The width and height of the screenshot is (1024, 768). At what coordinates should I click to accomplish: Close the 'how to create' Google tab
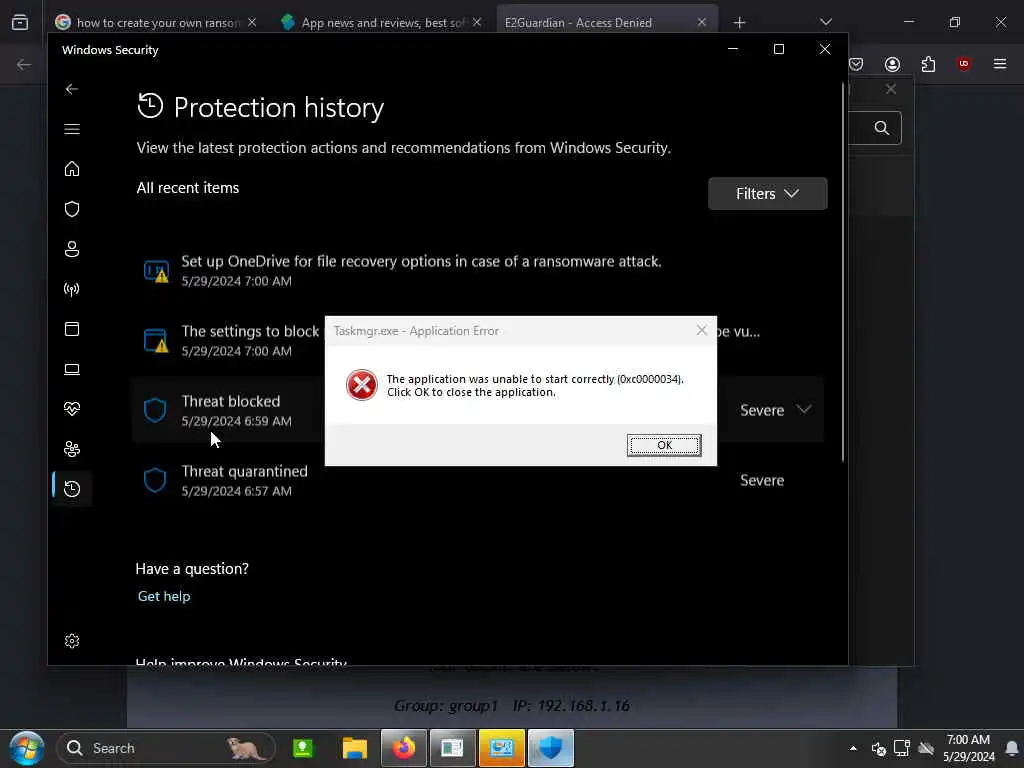[x=252, y=22]
